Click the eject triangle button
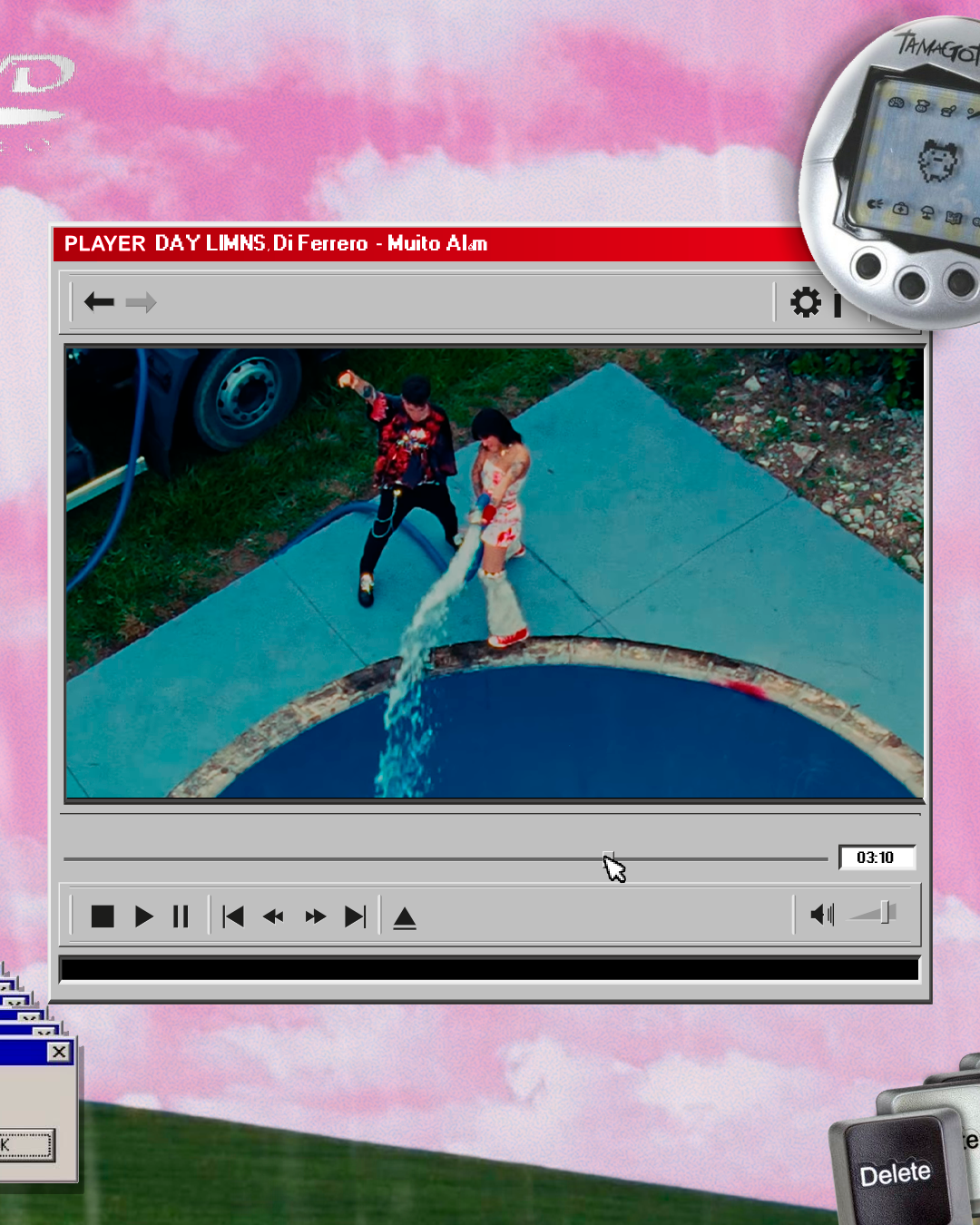Screen dimensions: 980x1225 [x=405, y=918]
